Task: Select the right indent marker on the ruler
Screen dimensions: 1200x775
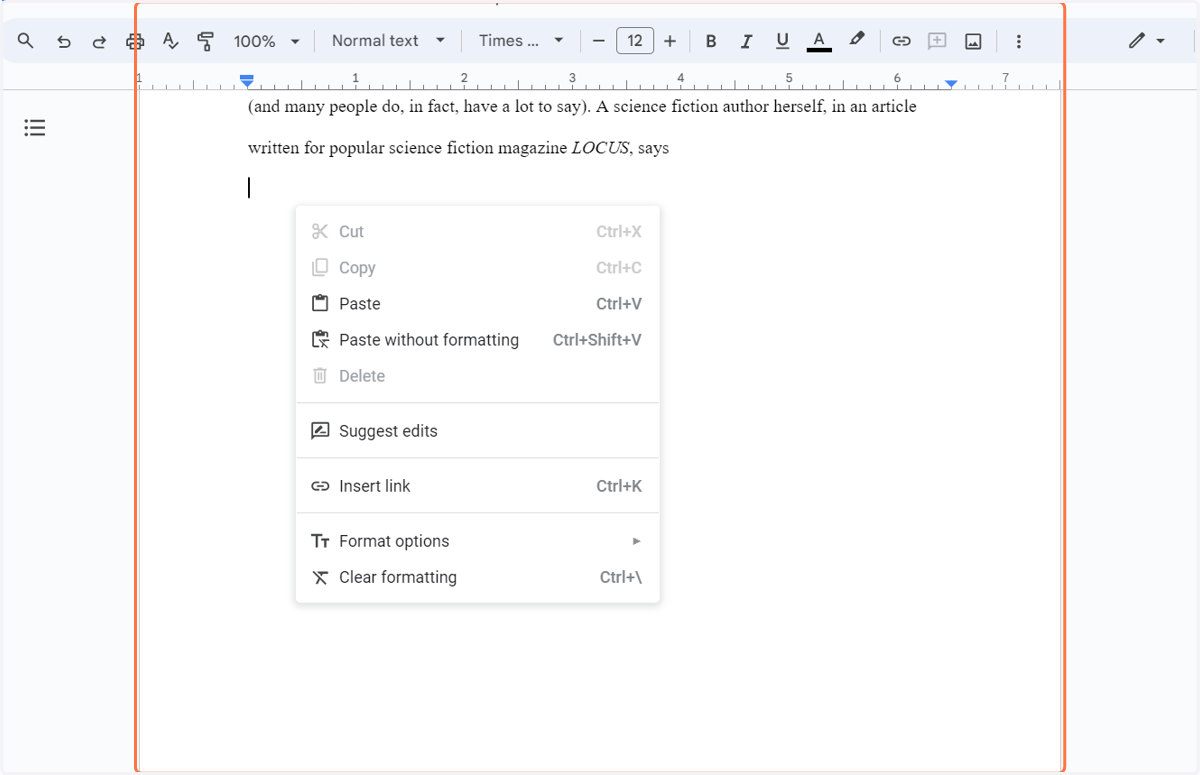Action: point(951,83)
